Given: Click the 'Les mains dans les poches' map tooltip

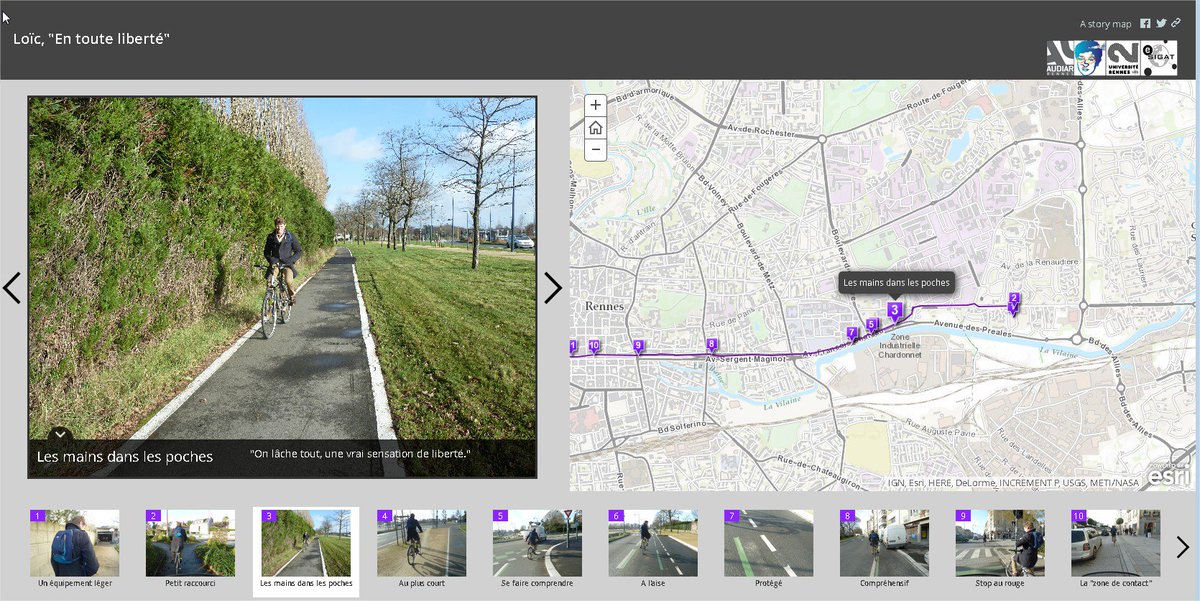Looking at the screenshot, I should pyautogui.click(x=895, y=283).
